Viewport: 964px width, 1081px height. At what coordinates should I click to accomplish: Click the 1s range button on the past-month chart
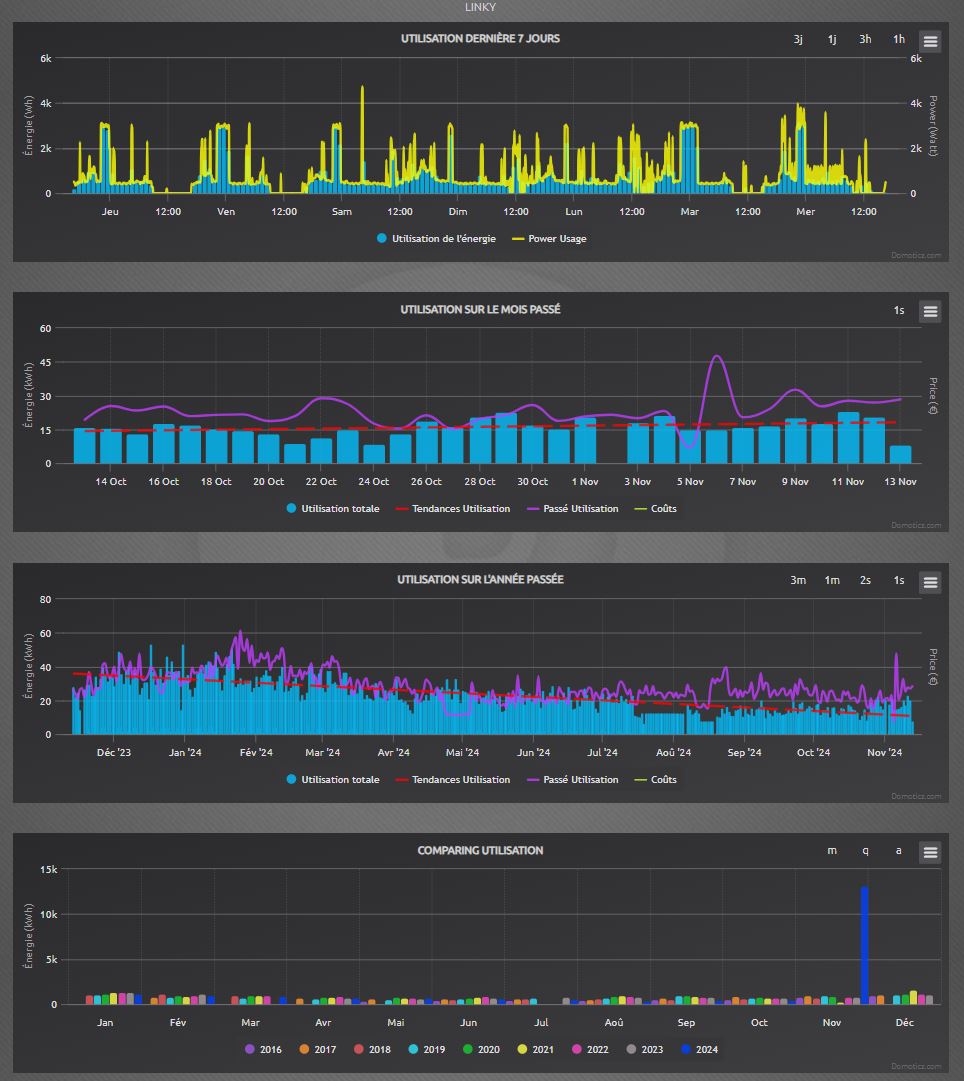tap(898, 310)
